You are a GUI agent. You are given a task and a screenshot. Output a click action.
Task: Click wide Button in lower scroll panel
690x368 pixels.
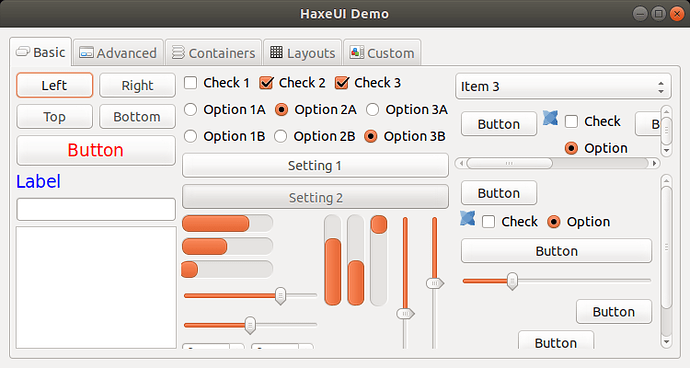point(556,251)
